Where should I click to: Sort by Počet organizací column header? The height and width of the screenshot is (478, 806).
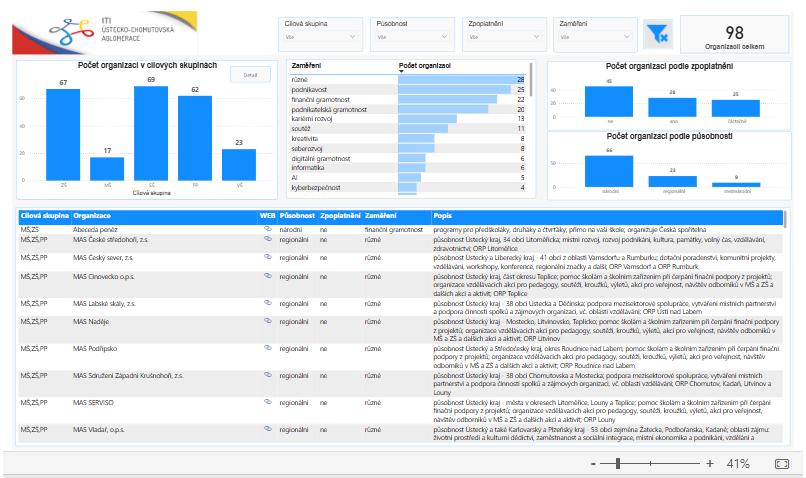click(425, 66)
